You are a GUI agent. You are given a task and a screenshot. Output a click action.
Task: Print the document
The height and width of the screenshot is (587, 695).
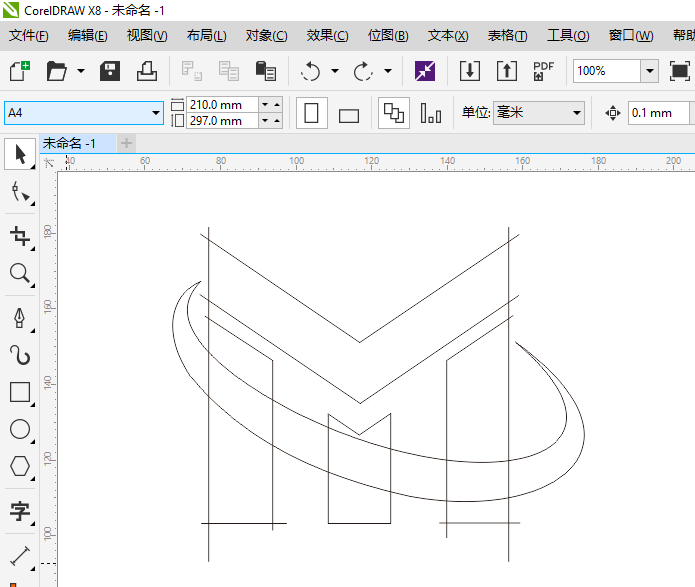(x=147, y=71)
